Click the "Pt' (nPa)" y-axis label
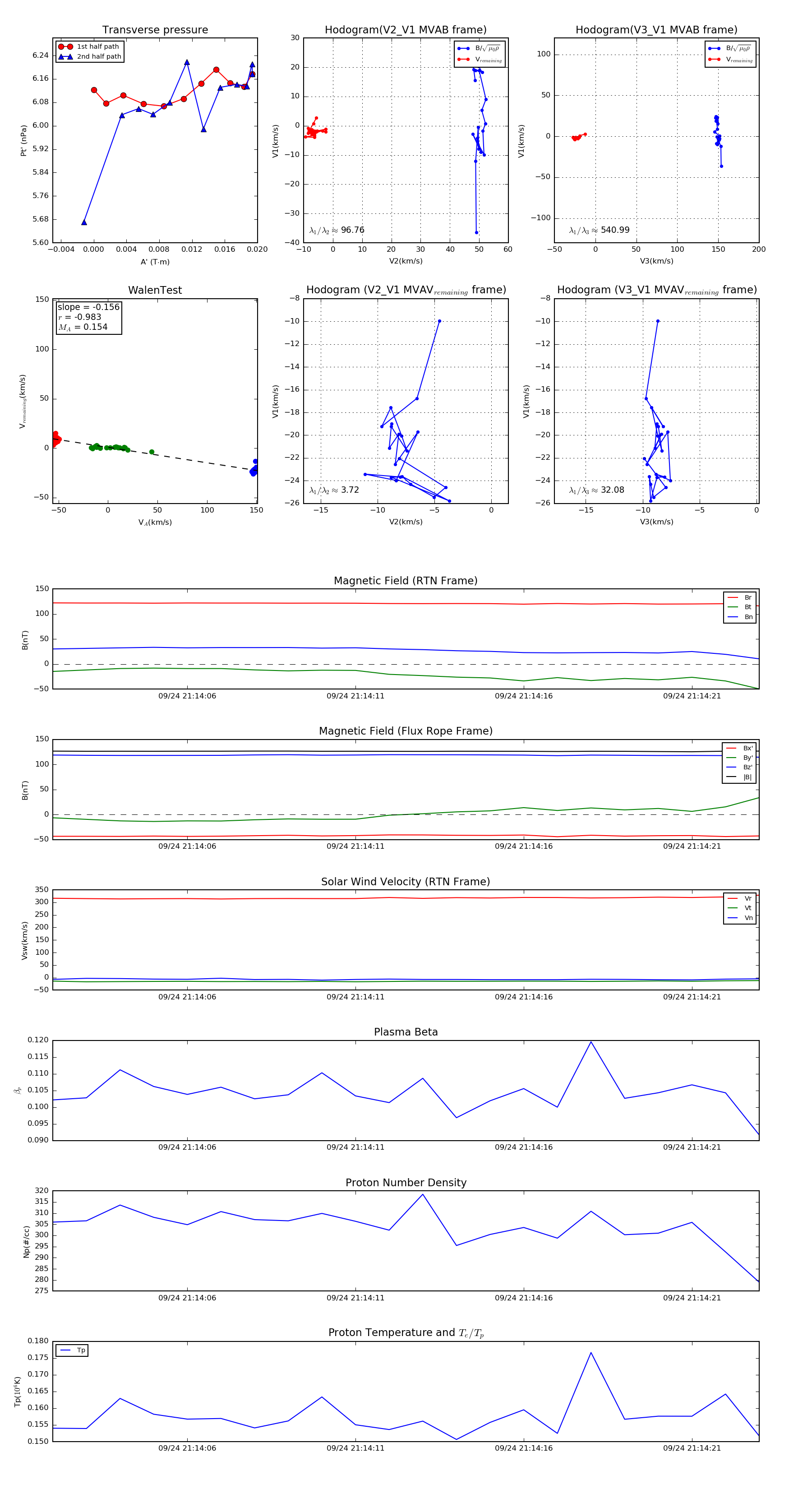812x1489 pixels. pyautogui.click(x=24, y=140)
